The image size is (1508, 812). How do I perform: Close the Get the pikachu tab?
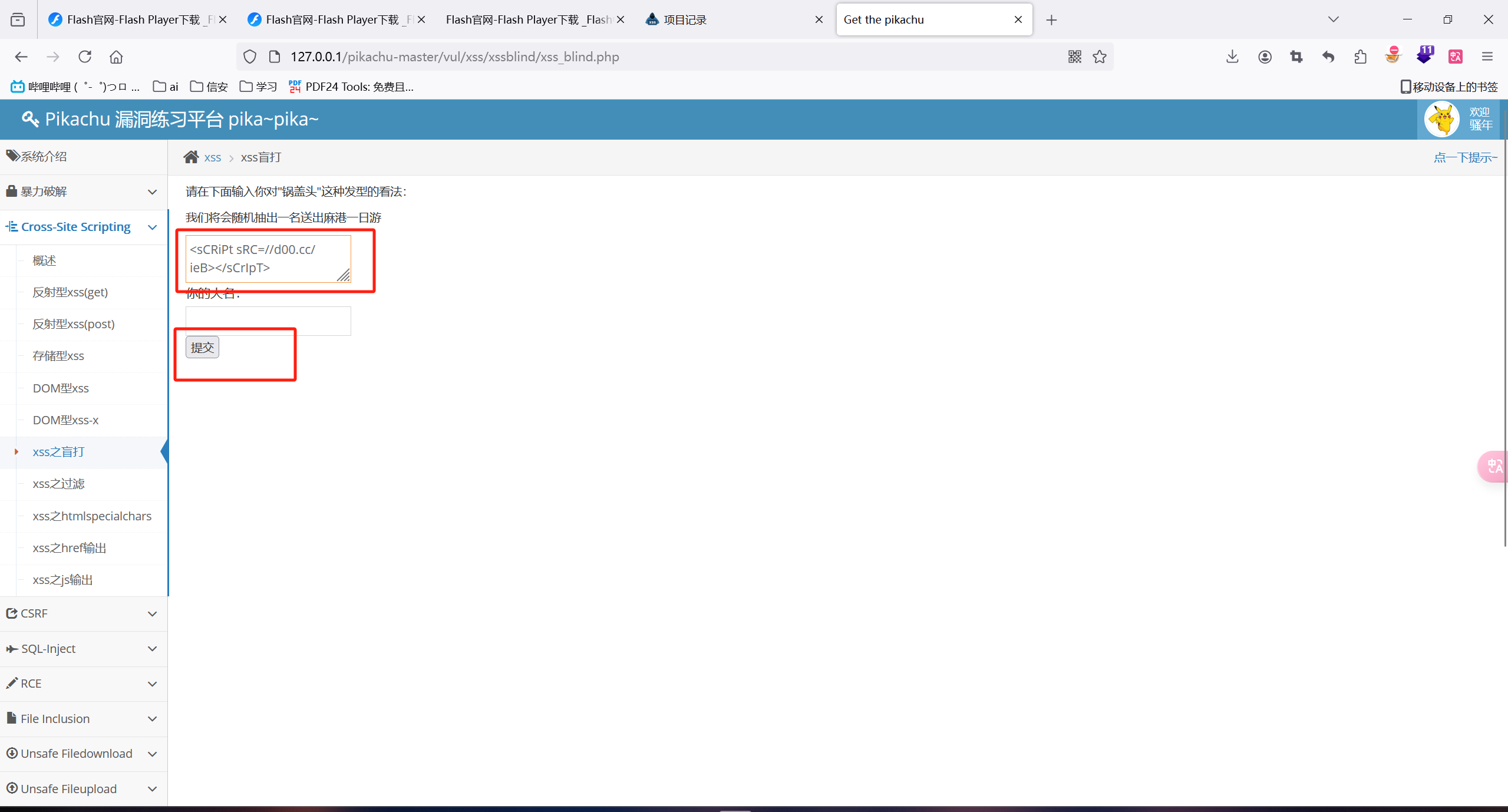[1018, 19]
